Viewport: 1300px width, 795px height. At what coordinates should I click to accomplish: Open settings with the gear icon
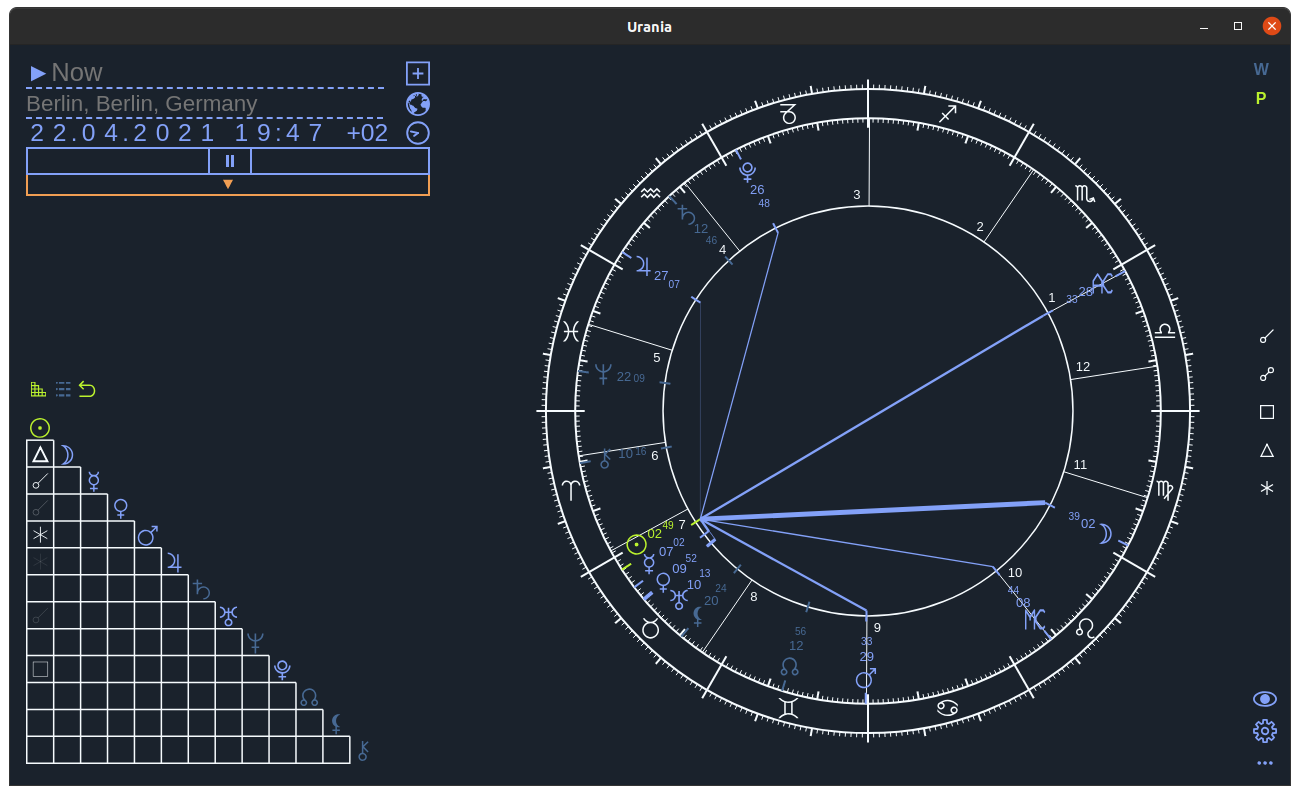tap(1265, 731)
